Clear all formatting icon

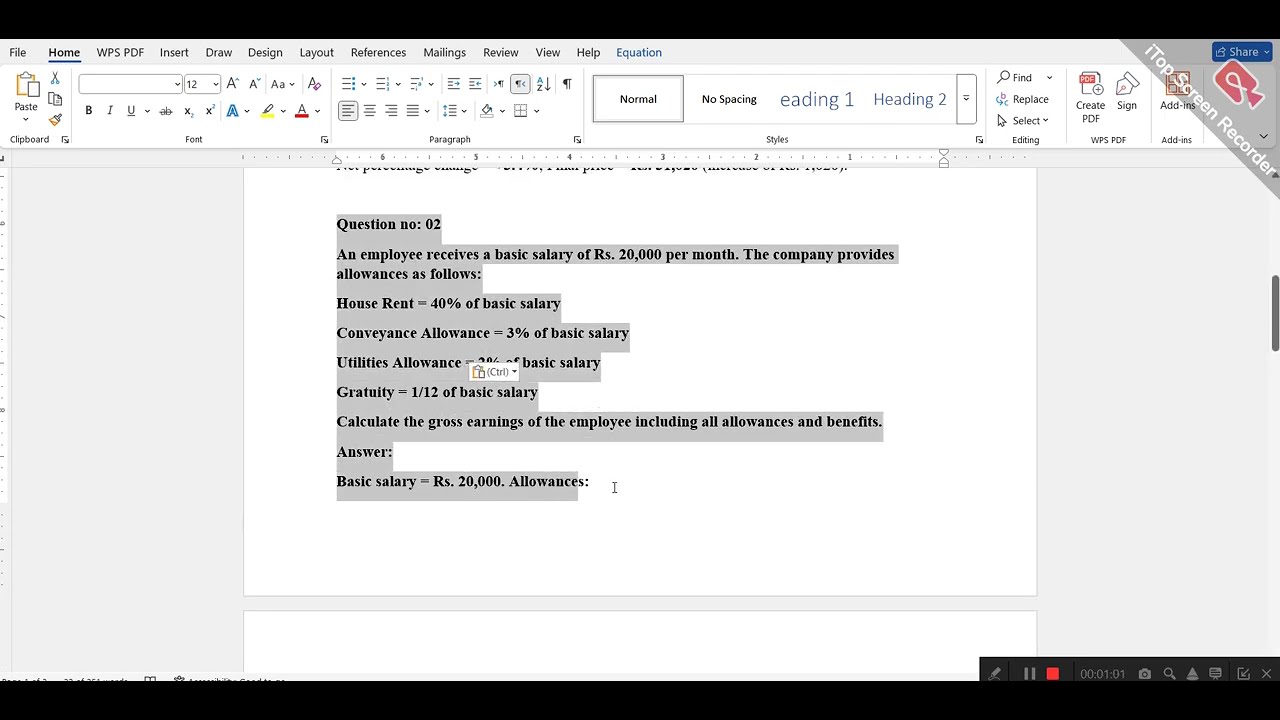click(x=314, y=84)
